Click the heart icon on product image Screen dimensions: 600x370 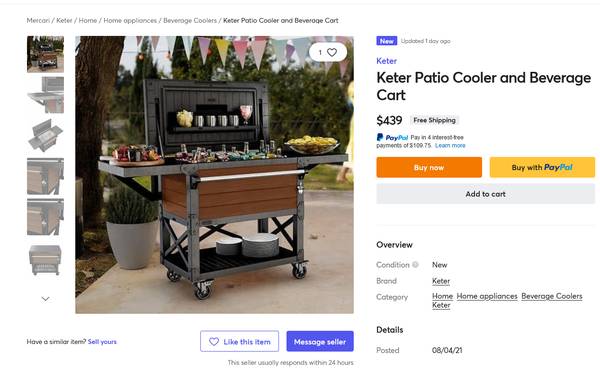[332, 52]
